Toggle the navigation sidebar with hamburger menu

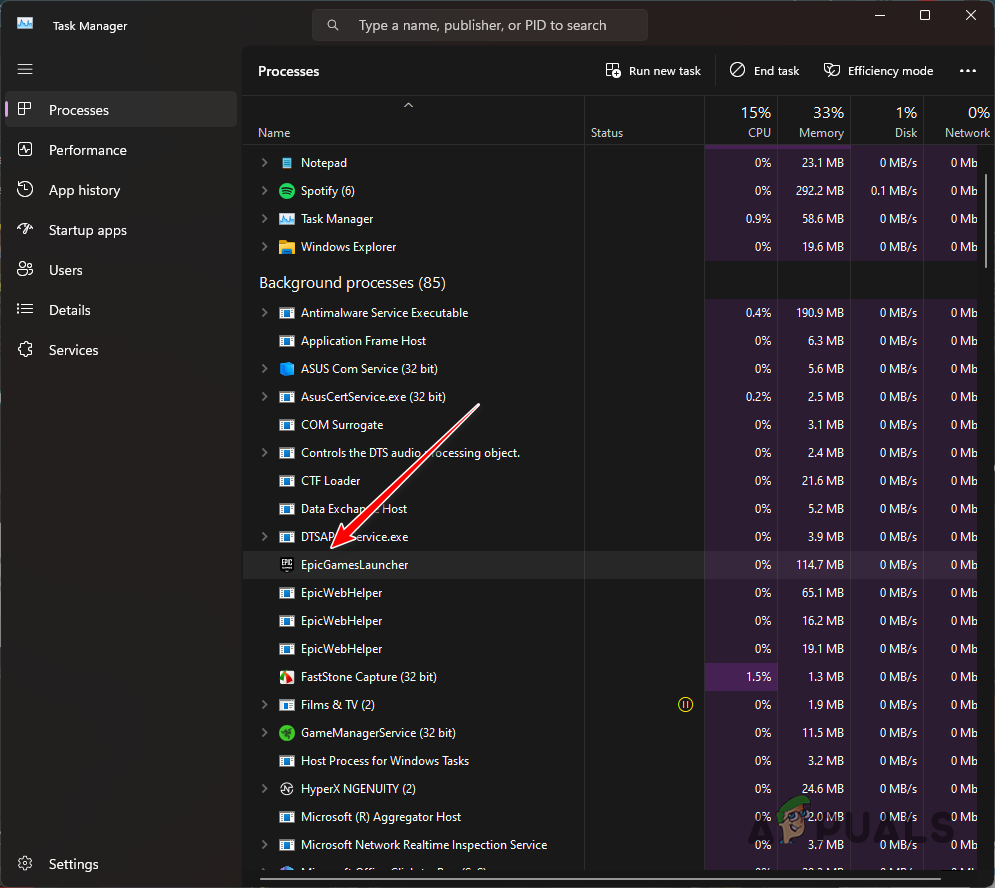(x=25, y=69)
